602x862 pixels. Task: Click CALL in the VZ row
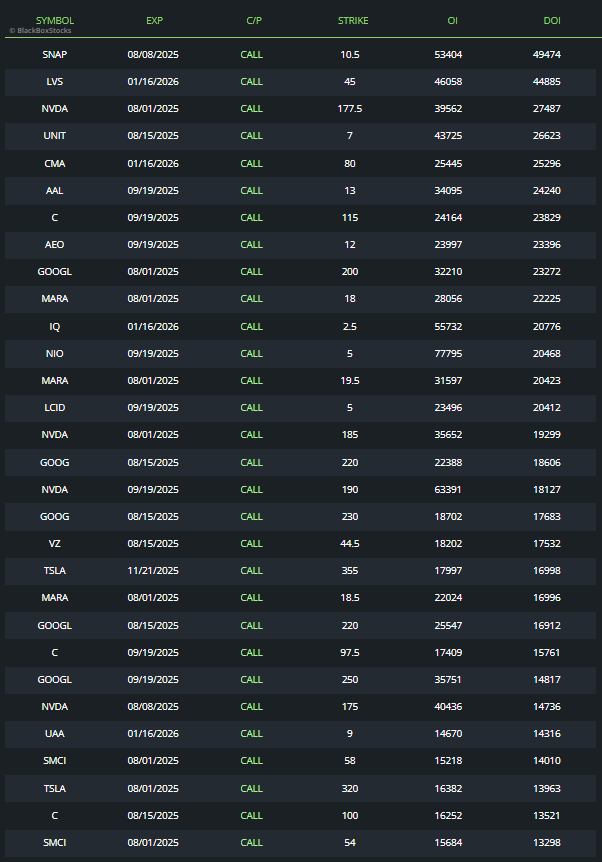251,543
